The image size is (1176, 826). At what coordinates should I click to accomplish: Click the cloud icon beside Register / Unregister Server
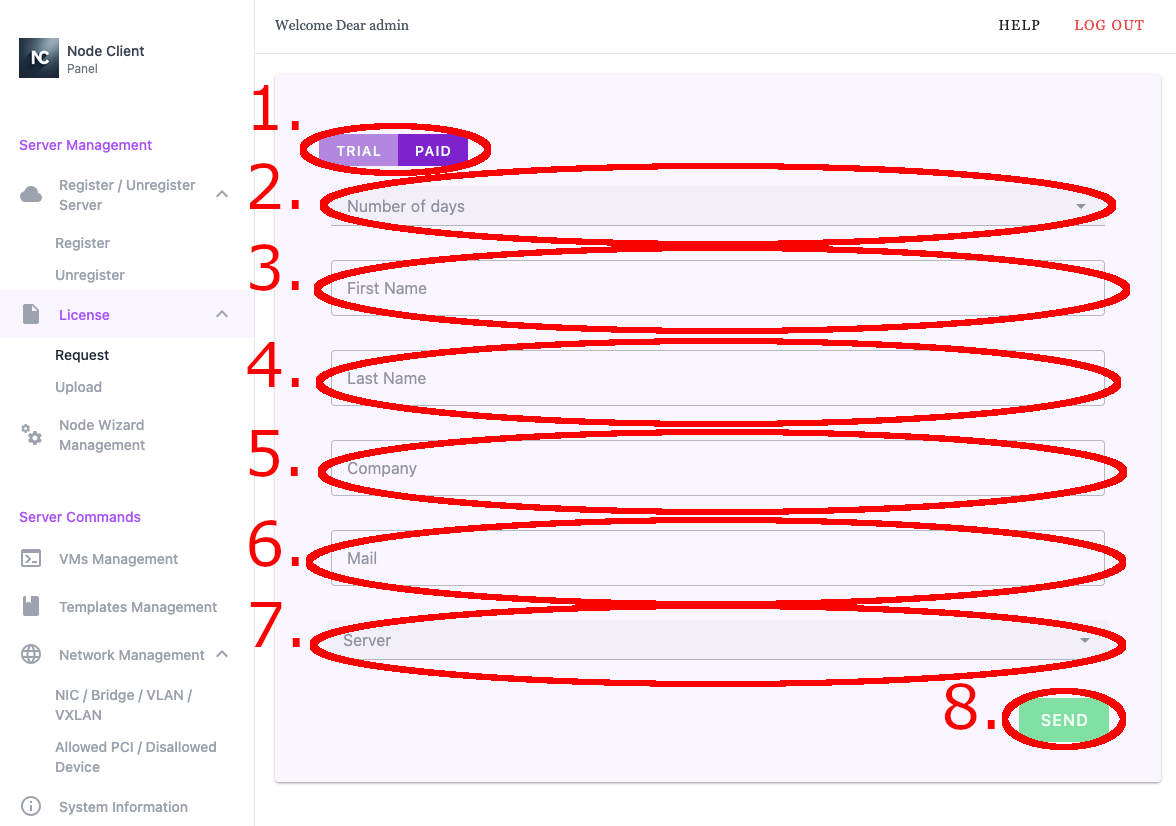click(31, 194)
